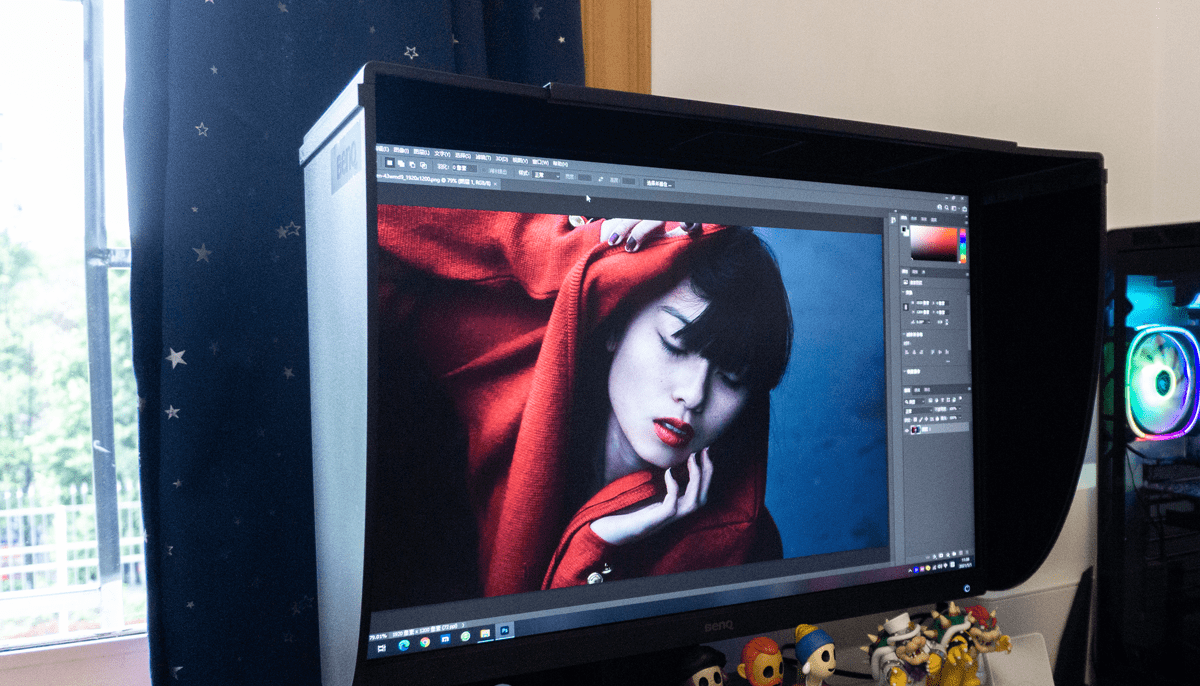Image resolution: width=1200 pixels, height=686 pixels.
Task: Open the search icon in Photoshop's top-right
Action: pyautogui.click(x=947, y=208)
